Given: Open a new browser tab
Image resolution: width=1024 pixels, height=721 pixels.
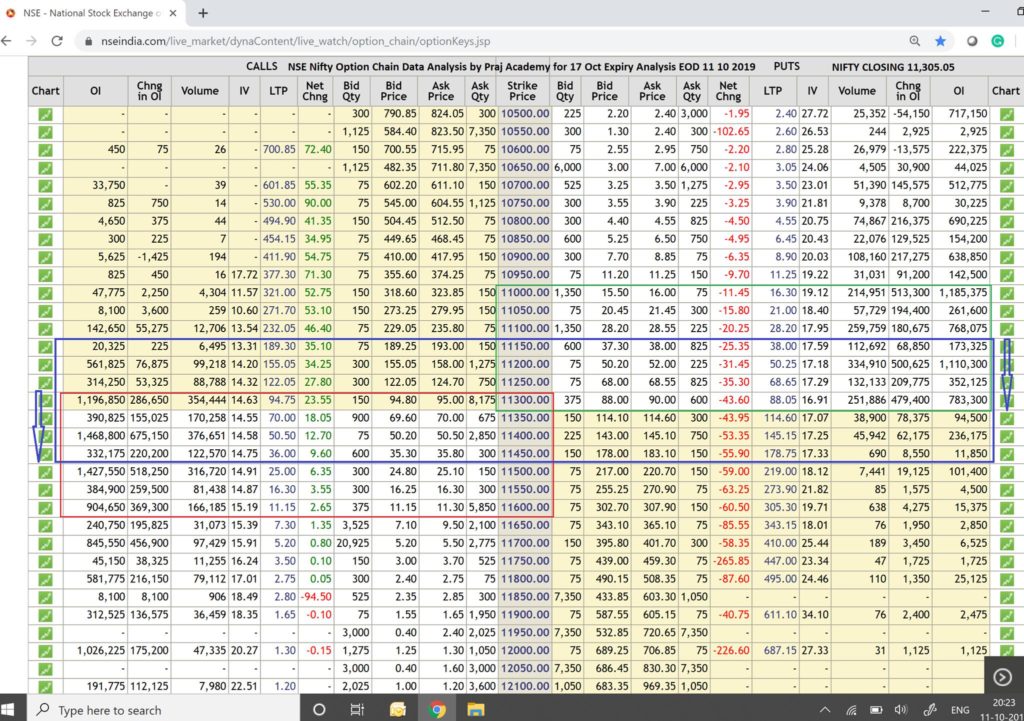Looking at the screenshot, I should [203, 13].
